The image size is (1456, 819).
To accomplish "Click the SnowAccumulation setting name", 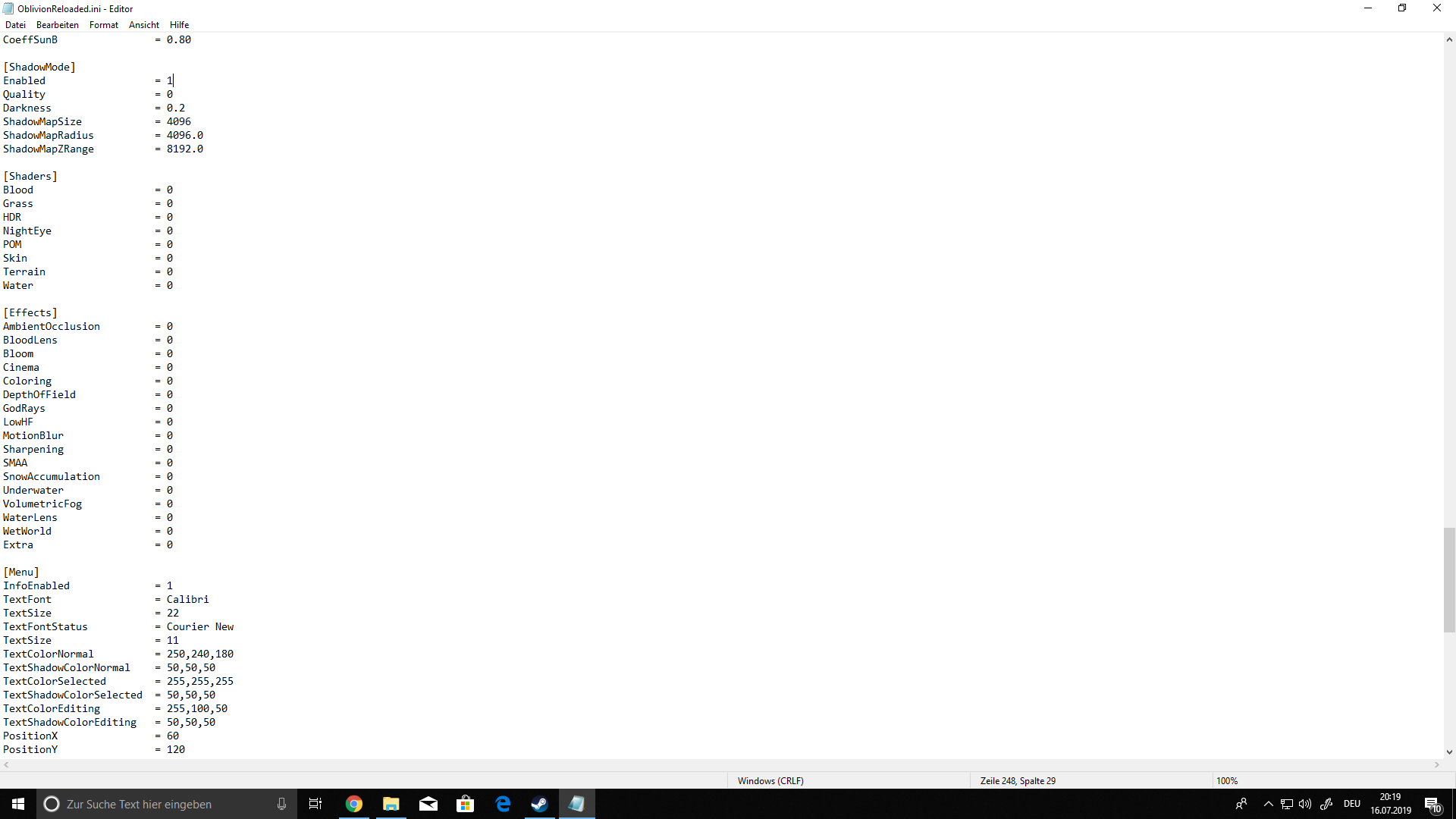I will click(x=52, y=476).
